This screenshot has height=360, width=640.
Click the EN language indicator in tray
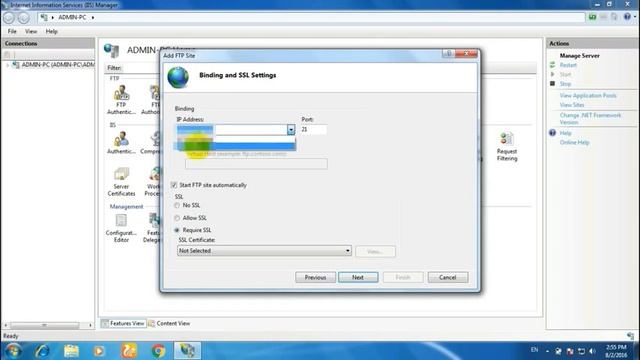click(x=534, y=350)
